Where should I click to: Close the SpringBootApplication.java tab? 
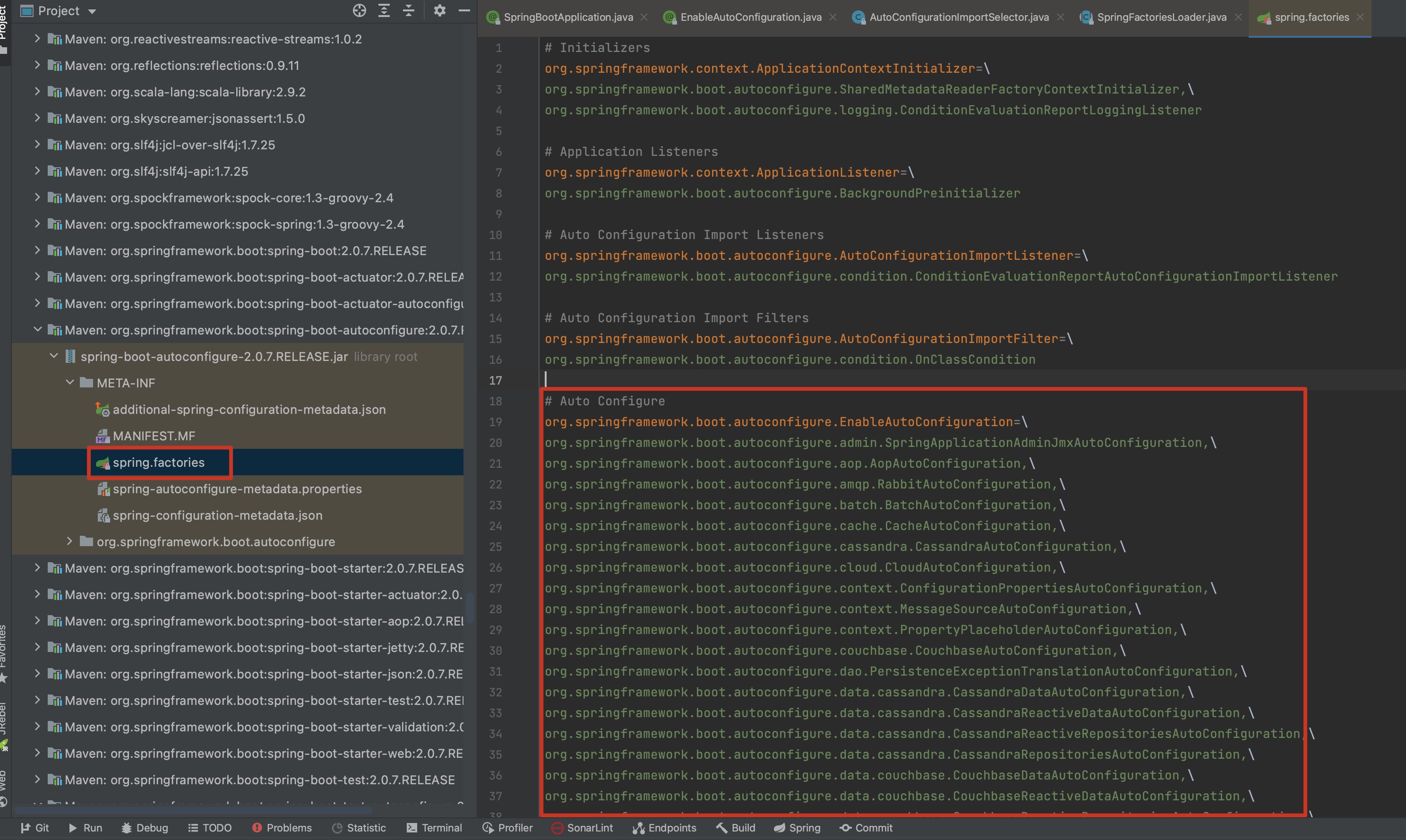644,17
